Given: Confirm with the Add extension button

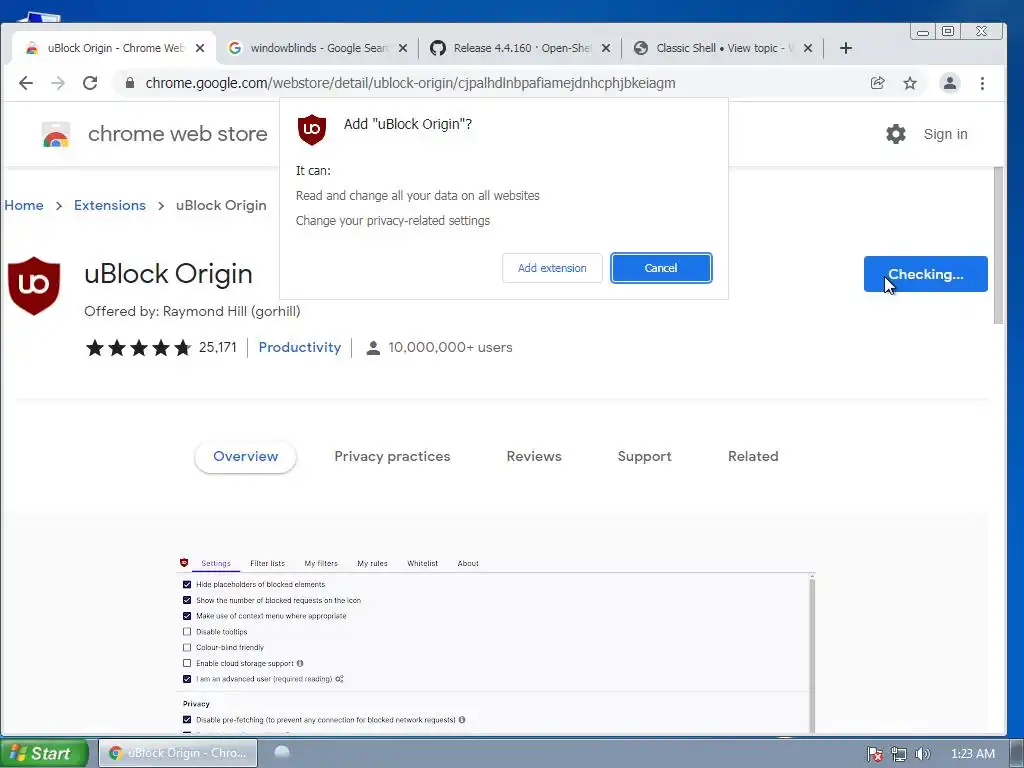Looking at the screenshot, I should (x=552, y=268).
